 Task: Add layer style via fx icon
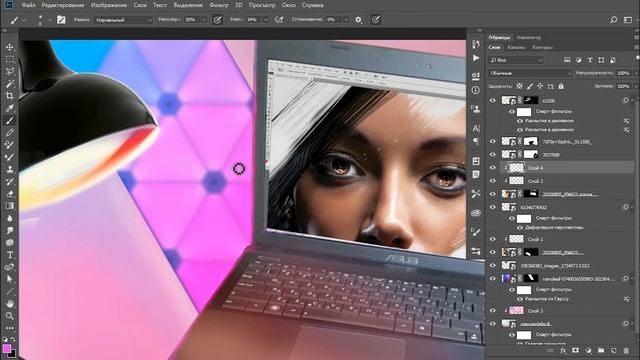pyautogui.click(x=563, y=351)
